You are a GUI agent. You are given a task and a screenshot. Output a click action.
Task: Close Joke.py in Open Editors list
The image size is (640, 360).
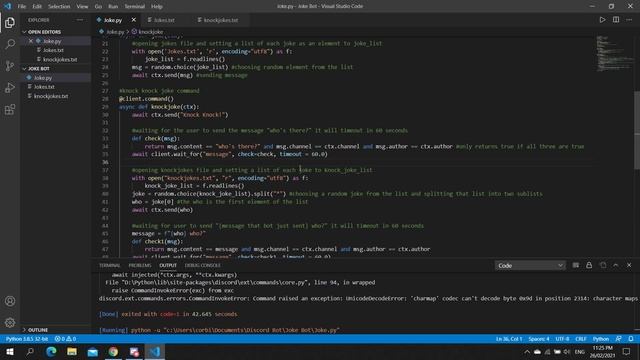(31, 41)
